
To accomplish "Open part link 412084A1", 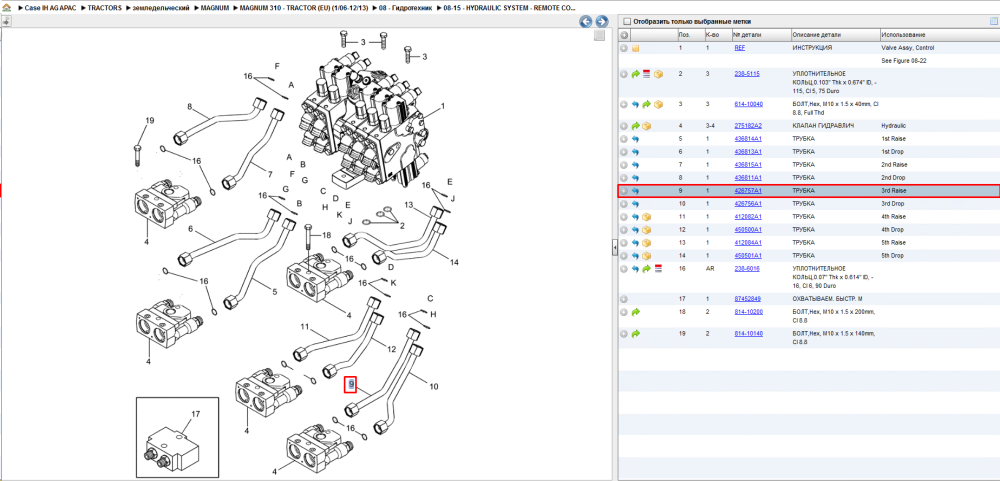I will coord(748,242).
